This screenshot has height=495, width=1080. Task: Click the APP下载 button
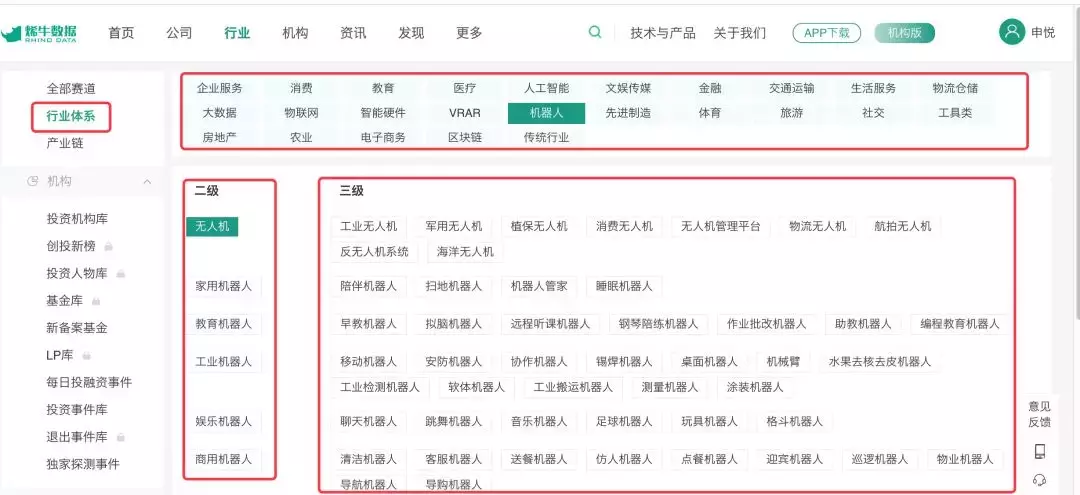[x=827, y=33]
